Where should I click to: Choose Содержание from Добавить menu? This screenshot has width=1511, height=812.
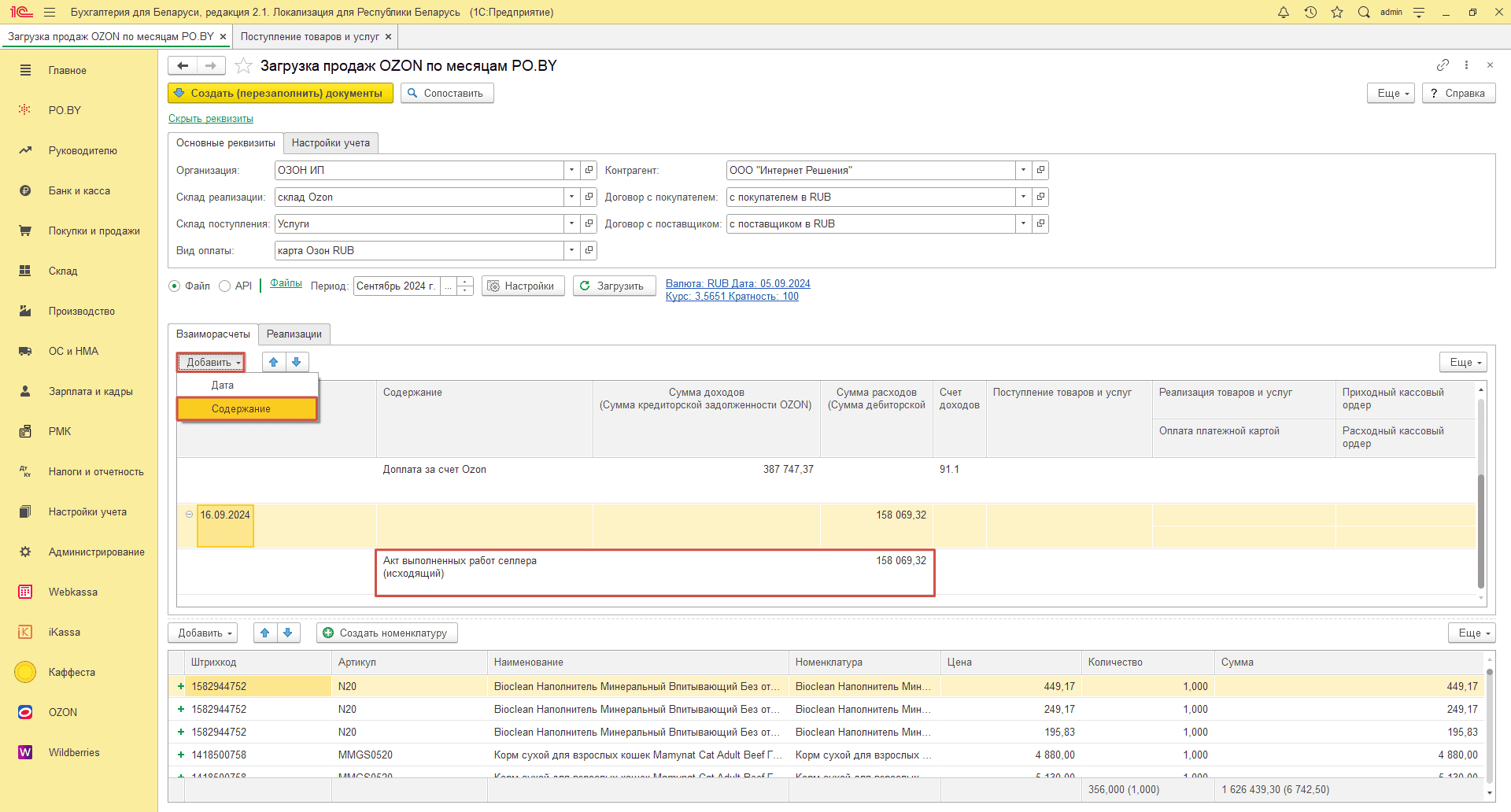[x=247, y=408]
